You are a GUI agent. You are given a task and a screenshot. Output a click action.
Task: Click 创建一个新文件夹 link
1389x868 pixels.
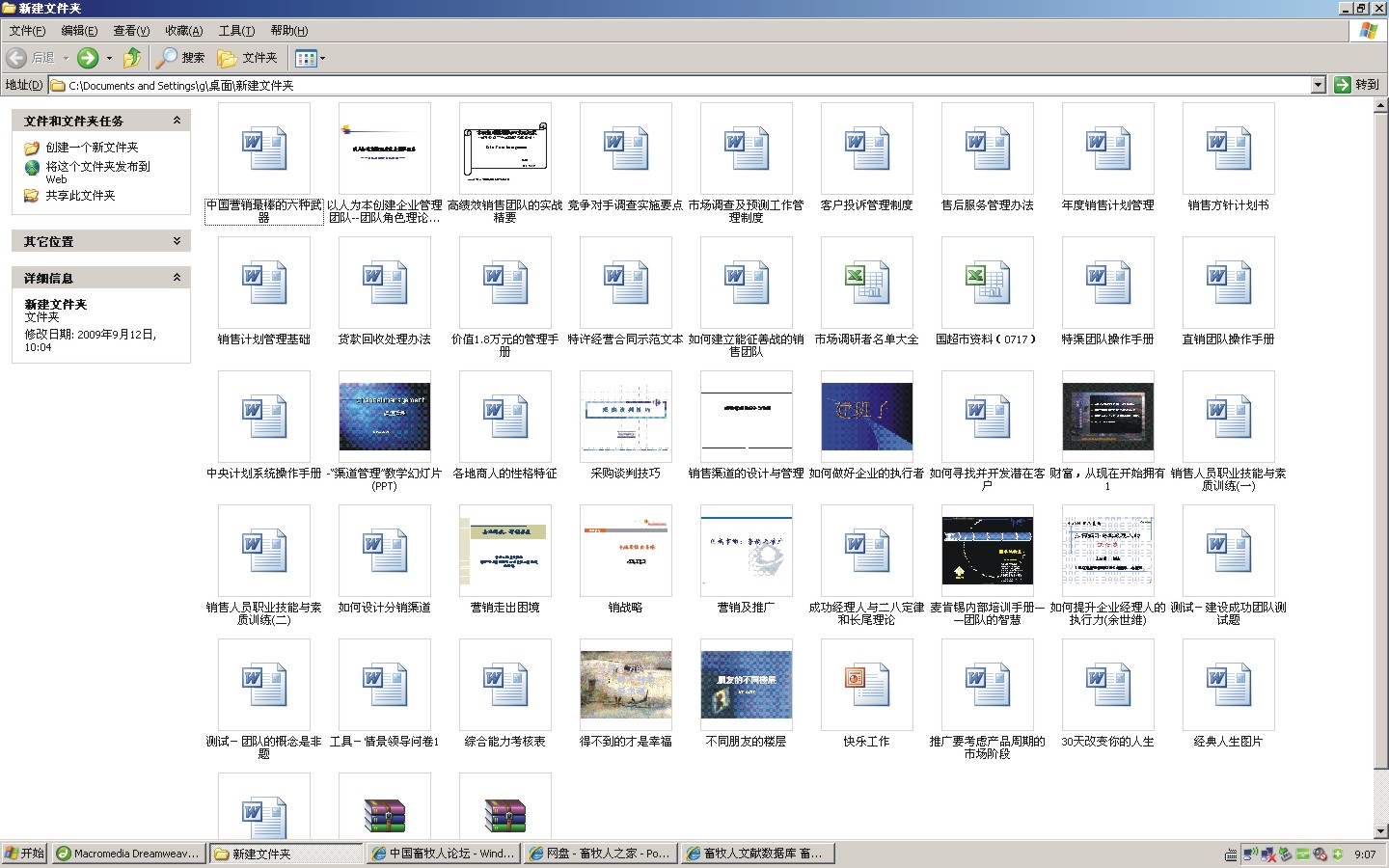[x=92, y=148]
